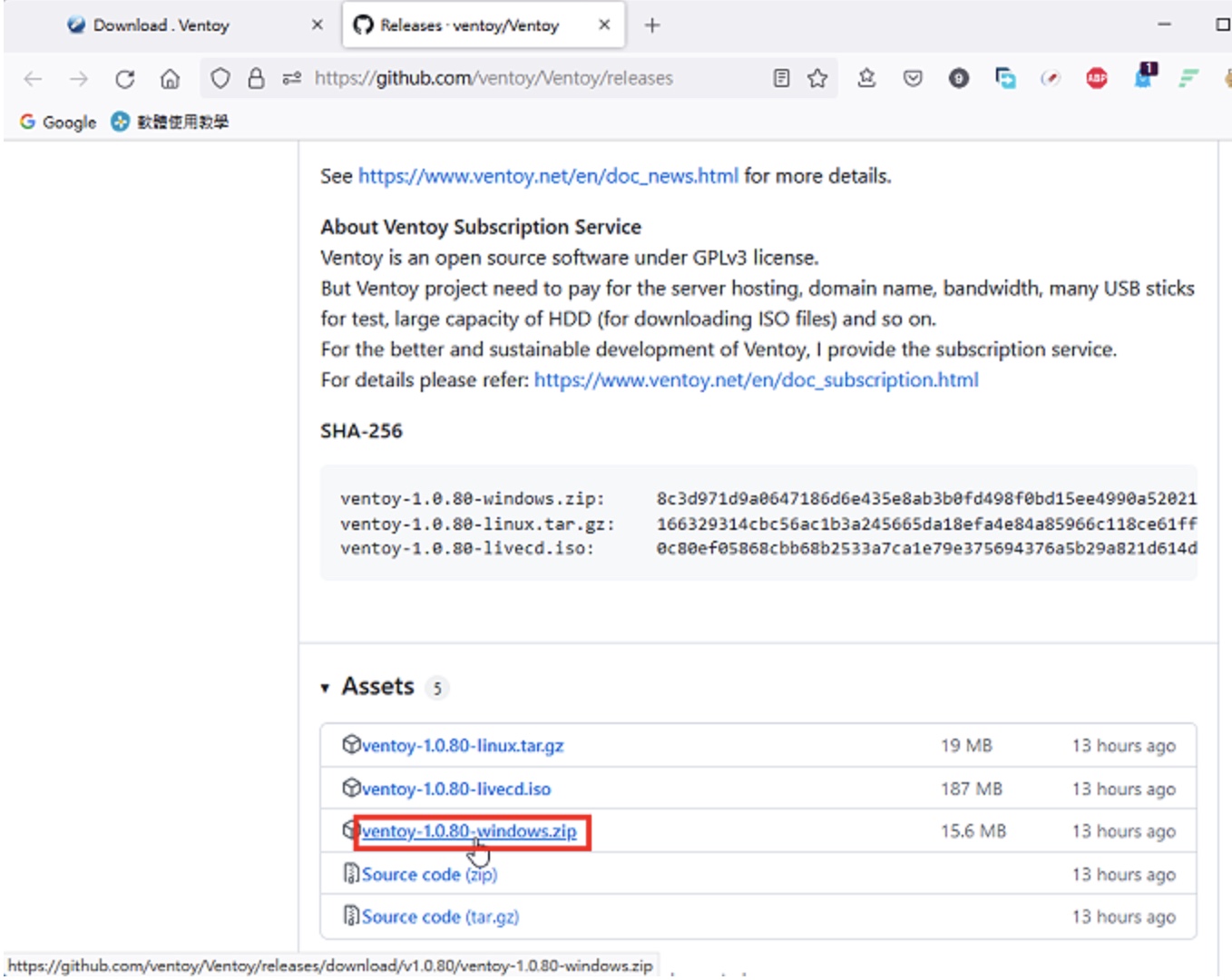Open the doc_subscription.html link
The width and height of the screenshot is (1232, 980).
pyautogui.click(x=757, y=380)
